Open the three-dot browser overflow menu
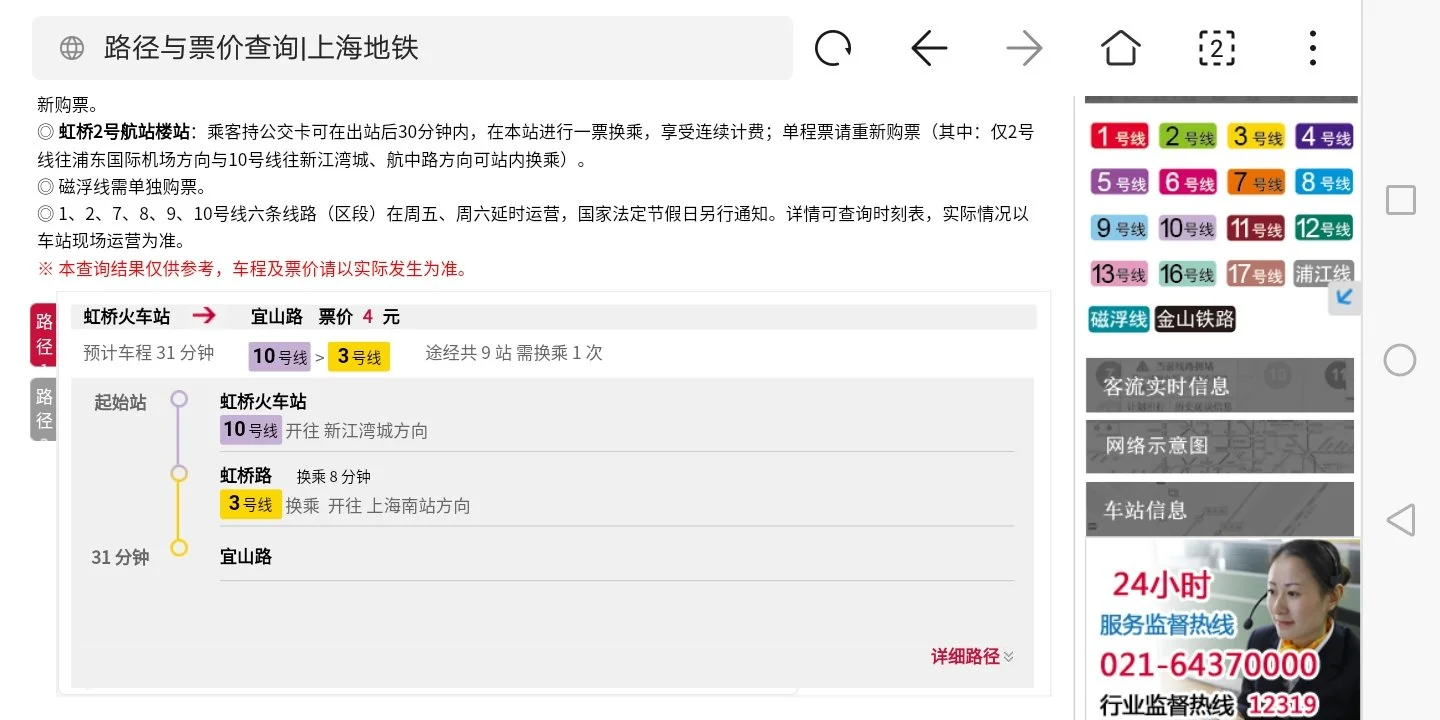 pyautogui.click(x=1312, y=48)
